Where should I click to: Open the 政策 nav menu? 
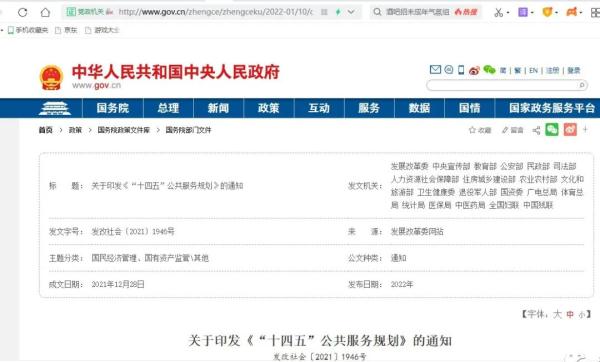point(269,108)
